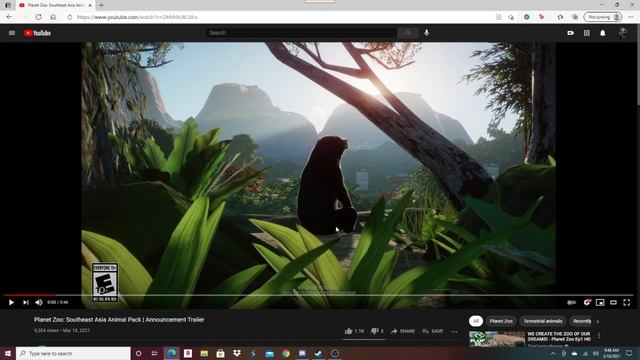
Task: Click the red extension icon in toolbar
Action: (542, 17)
